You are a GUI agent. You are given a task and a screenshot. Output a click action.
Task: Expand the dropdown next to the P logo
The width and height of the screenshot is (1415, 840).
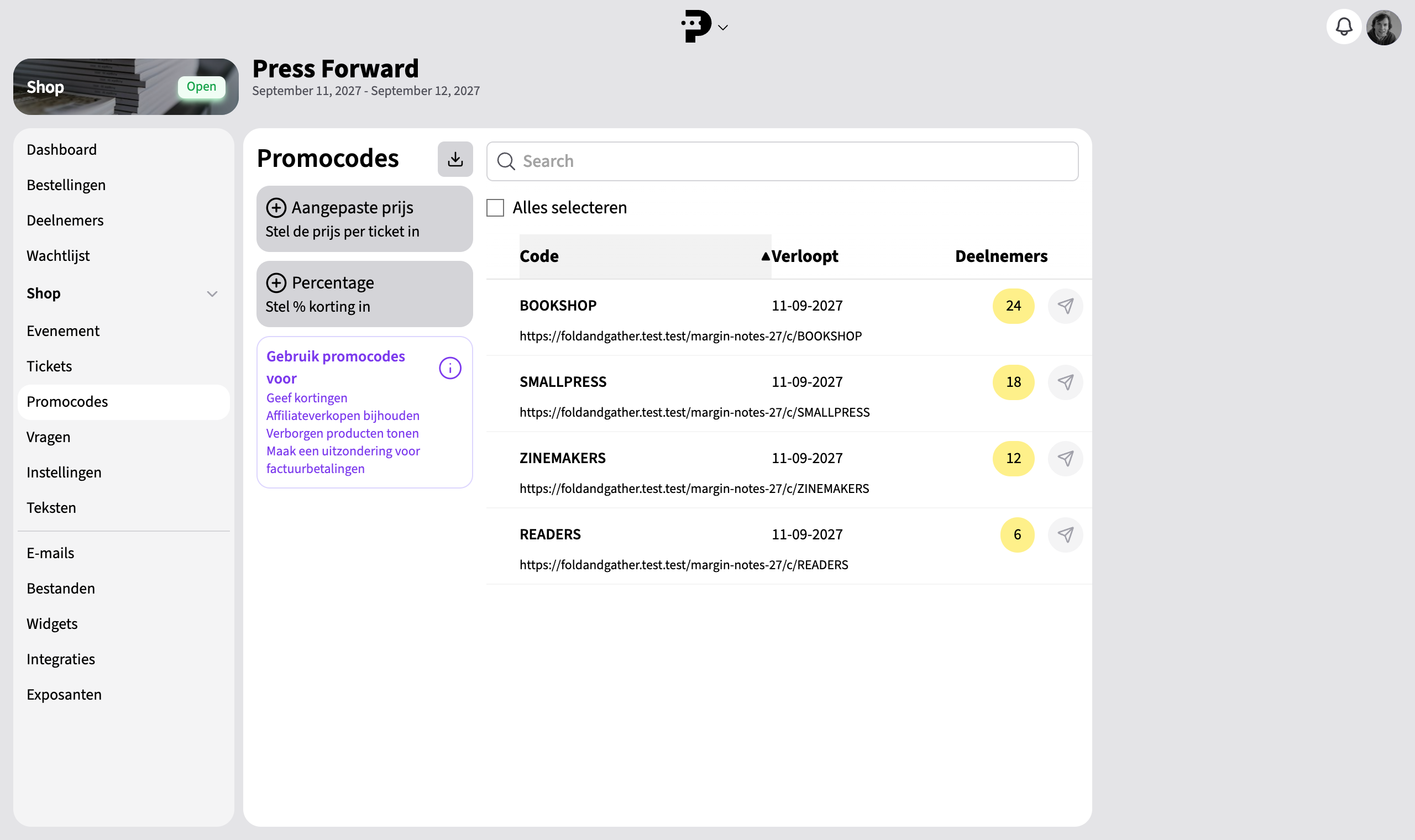723,27
